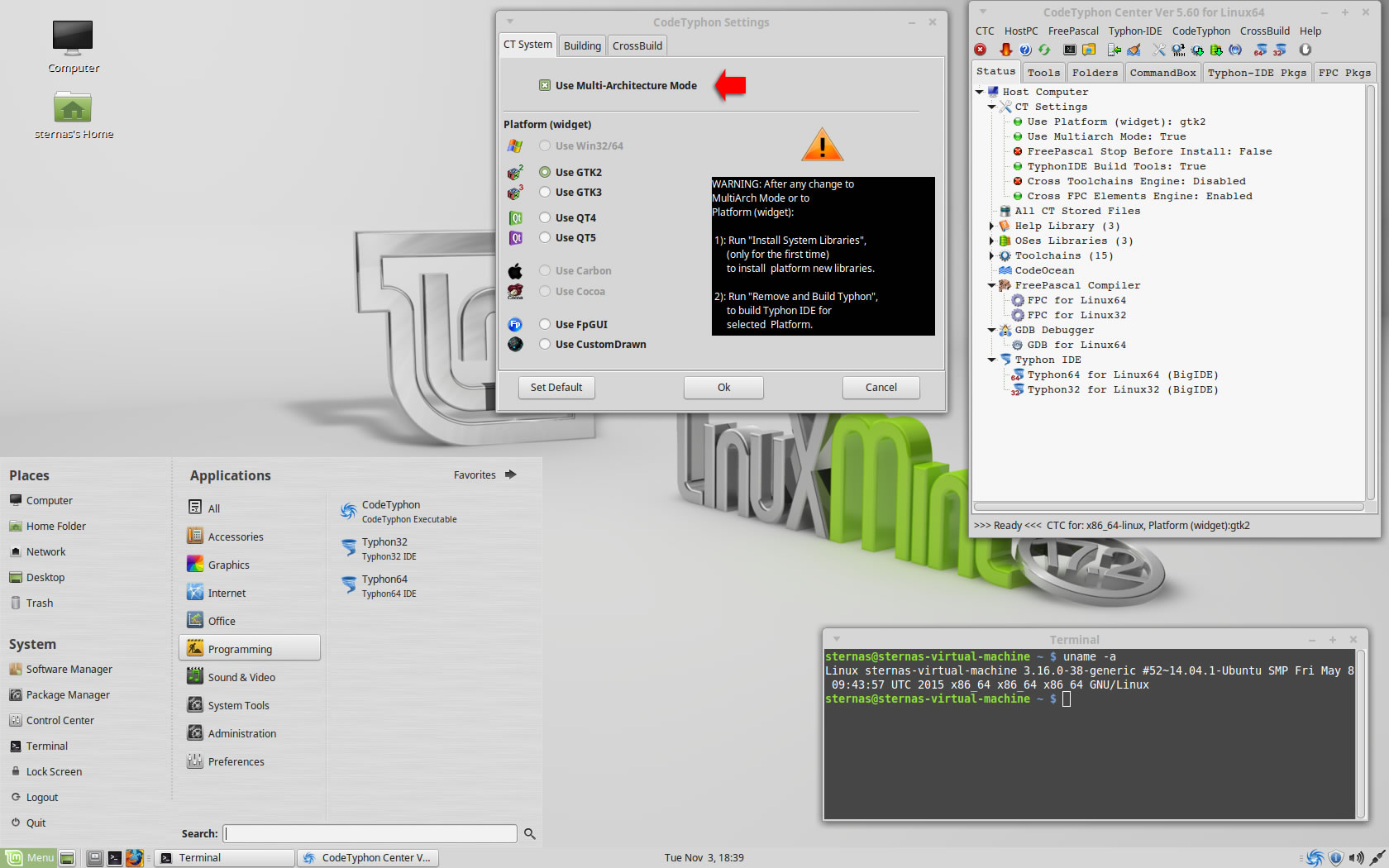The height and width of the screenshot is (868, 1389).
Task: Select the Use QT4 radio button
Action: (545, 217)
